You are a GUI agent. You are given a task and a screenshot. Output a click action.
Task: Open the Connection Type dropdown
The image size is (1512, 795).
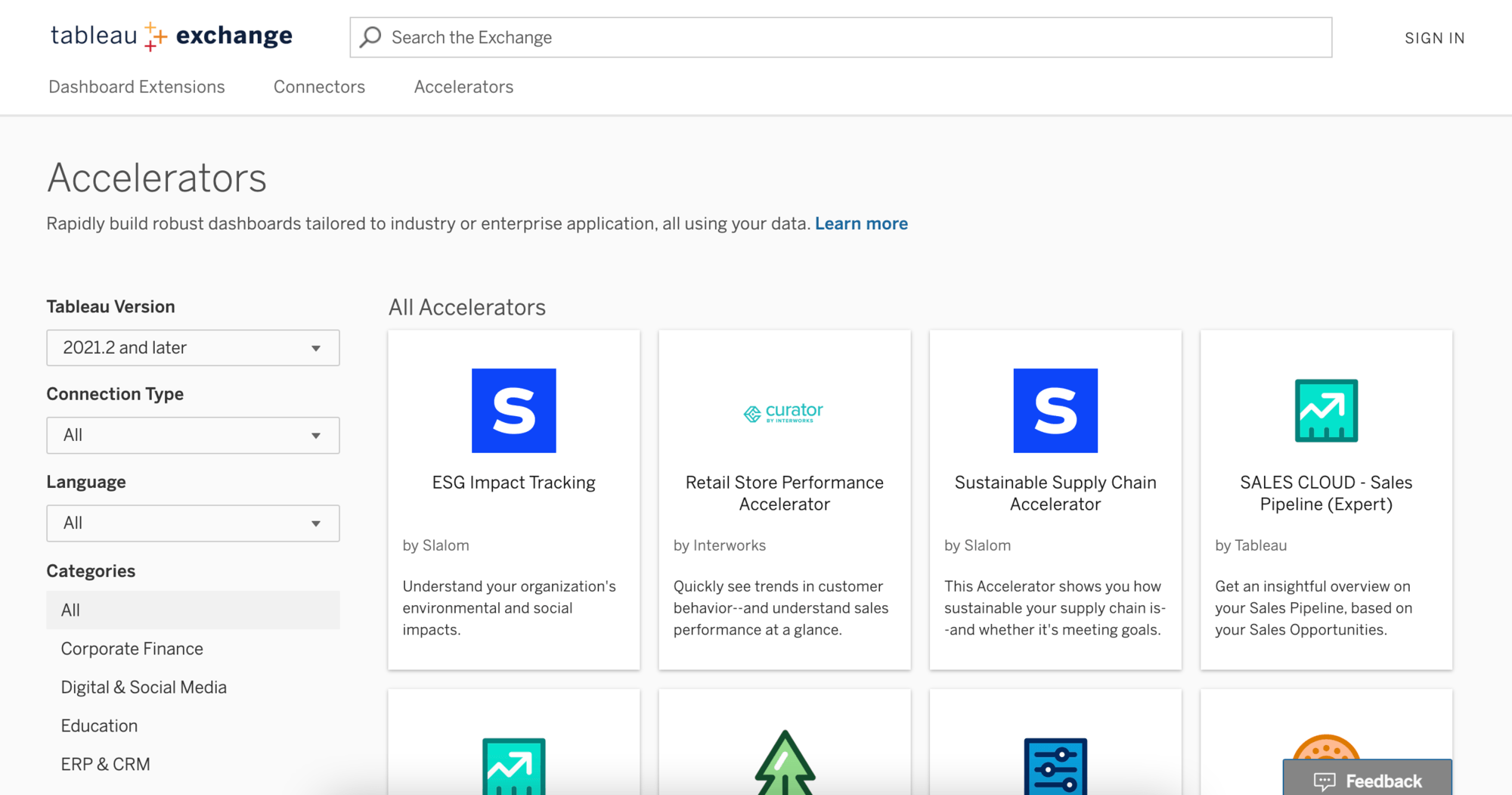point(193,436)
